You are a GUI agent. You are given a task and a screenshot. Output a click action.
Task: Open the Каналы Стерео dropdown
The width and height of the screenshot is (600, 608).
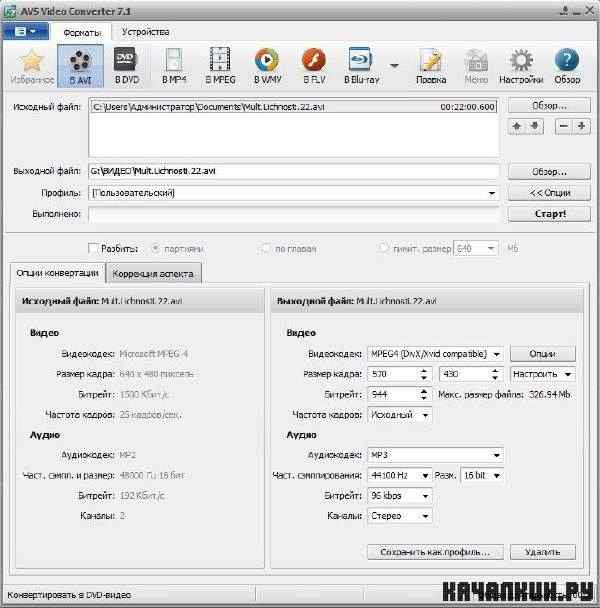(x=399, y=516)
